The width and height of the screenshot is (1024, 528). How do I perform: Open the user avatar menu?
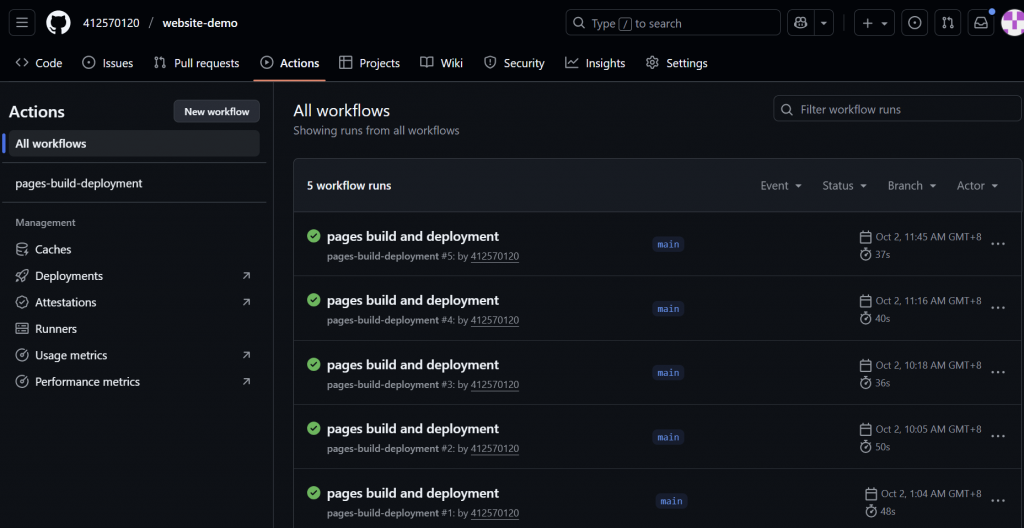click(1013, 23)
